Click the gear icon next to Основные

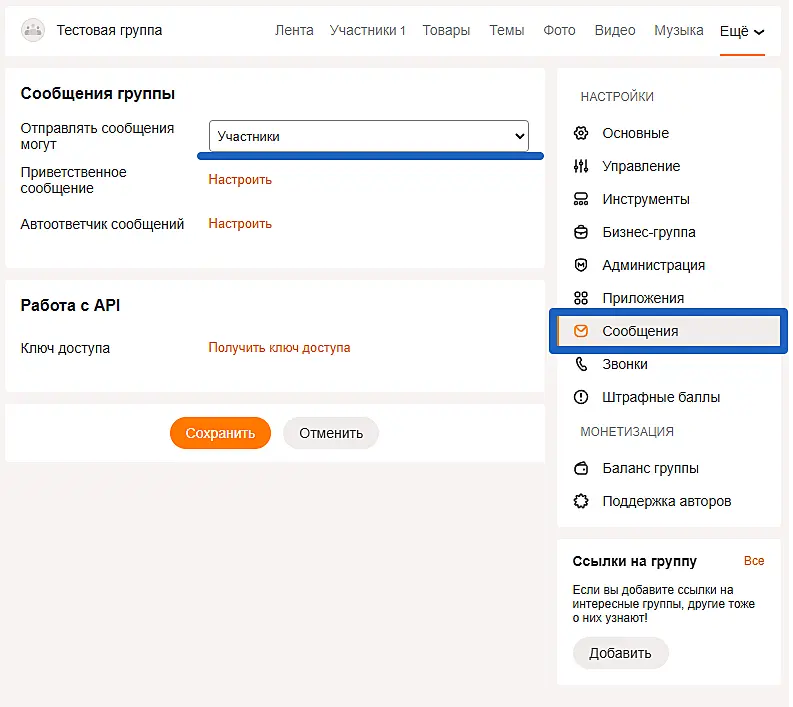pos(581,133)
